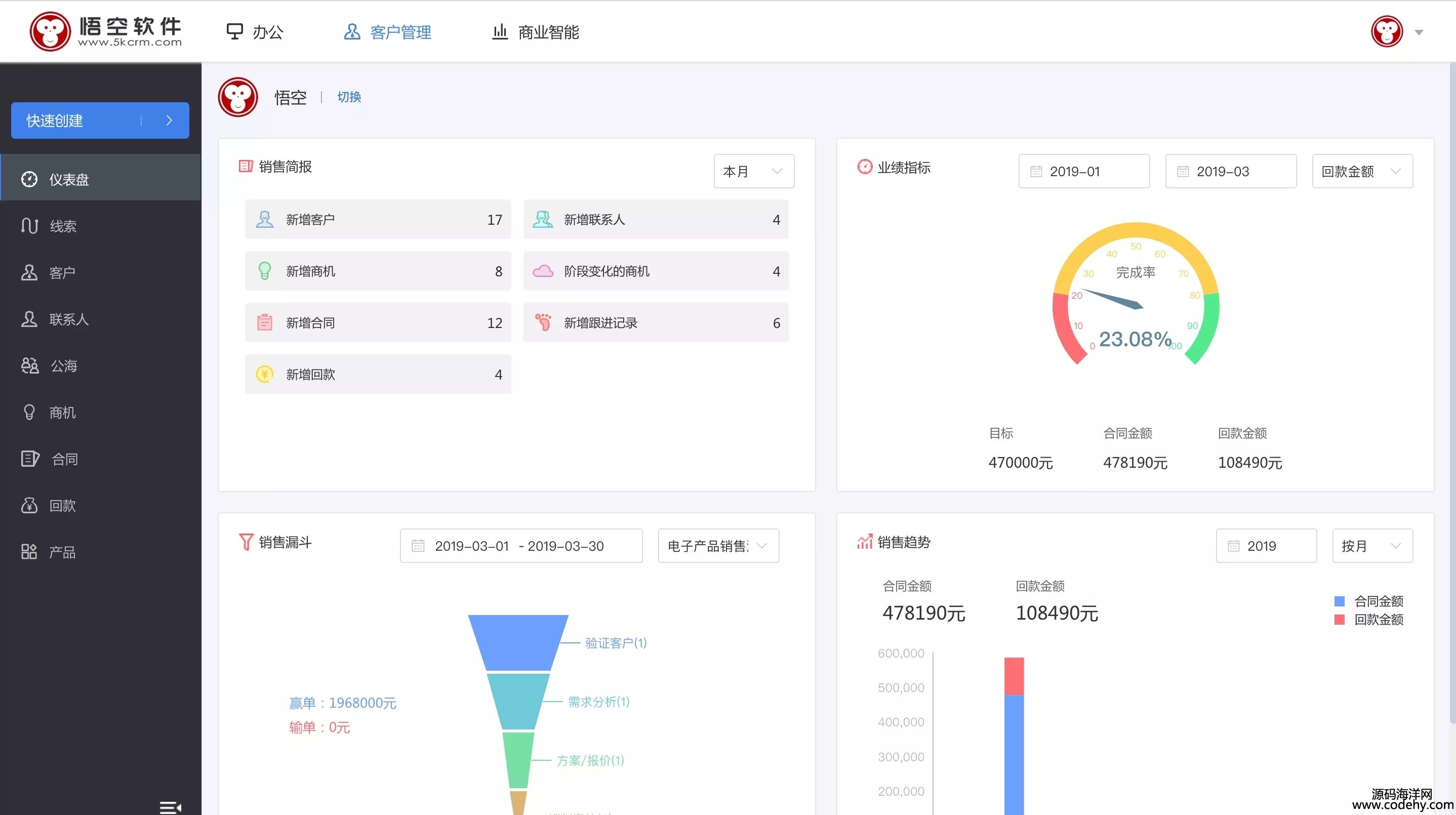1456x815 pixels.
Task: Open 商业智能 tab
Action: point(535,32)
